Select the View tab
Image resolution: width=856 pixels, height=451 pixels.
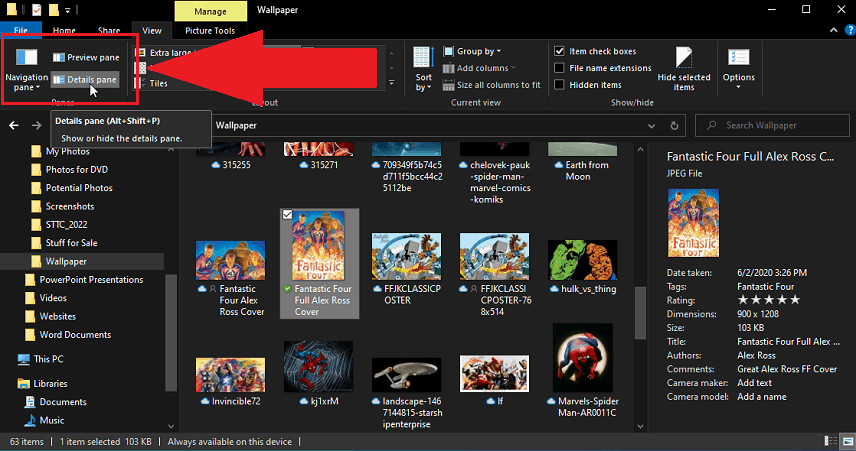coord(152,31)
